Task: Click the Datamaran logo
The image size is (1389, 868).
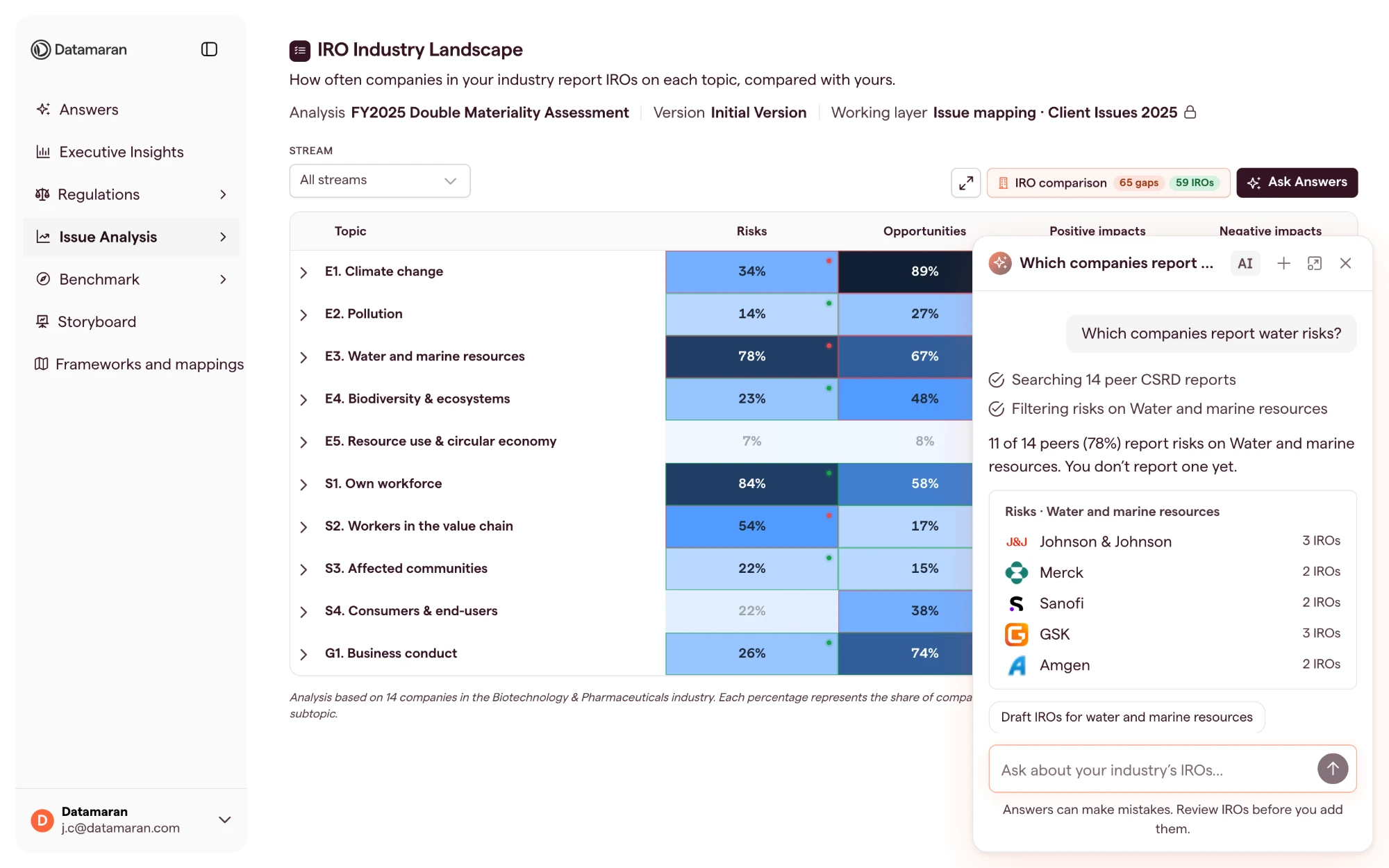Action: click(x=78, y=49)
